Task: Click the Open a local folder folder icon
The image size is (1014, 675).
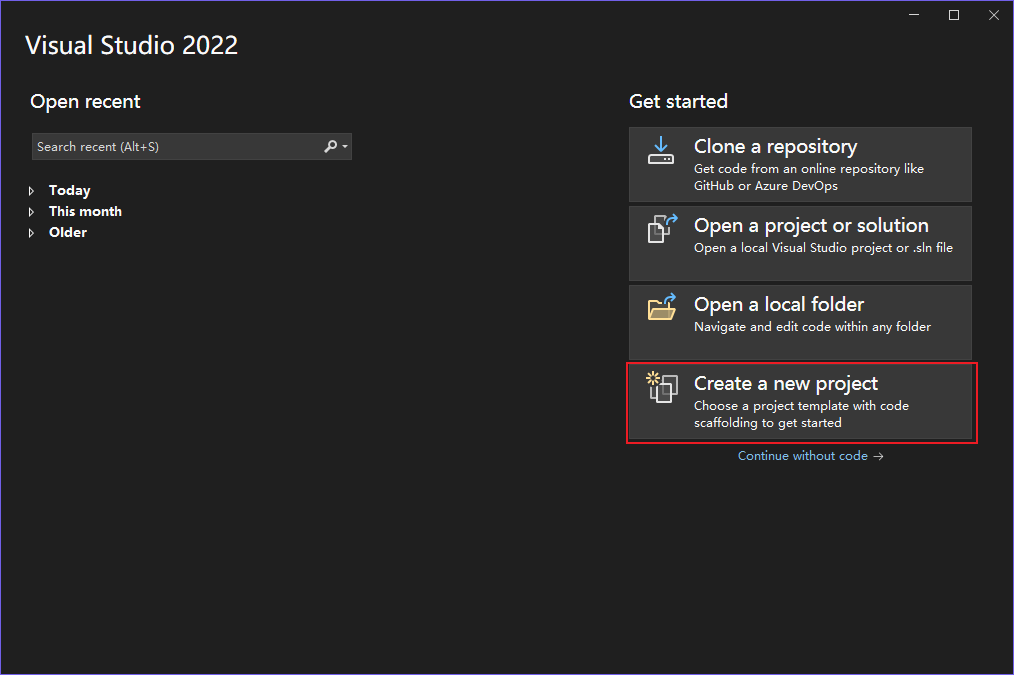Action: coord(661,309)
